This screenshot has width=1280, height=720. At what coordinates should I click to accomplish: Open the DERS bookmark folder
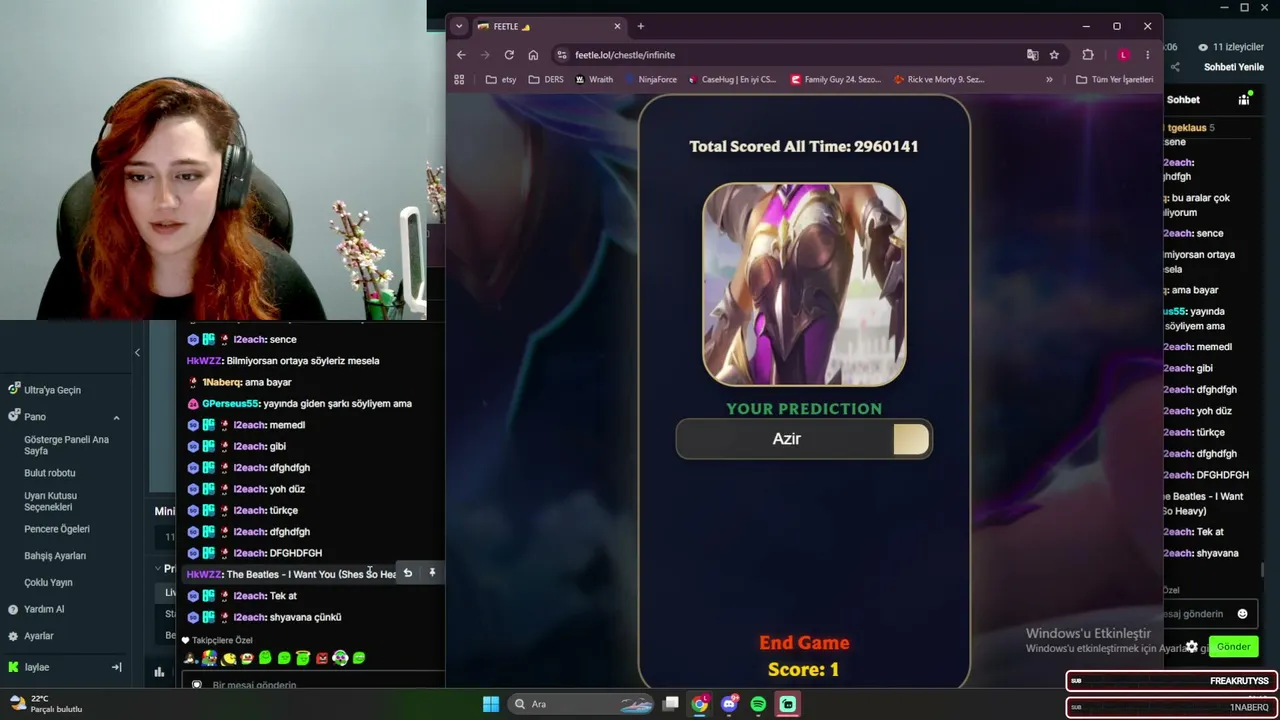click(546, 79)
